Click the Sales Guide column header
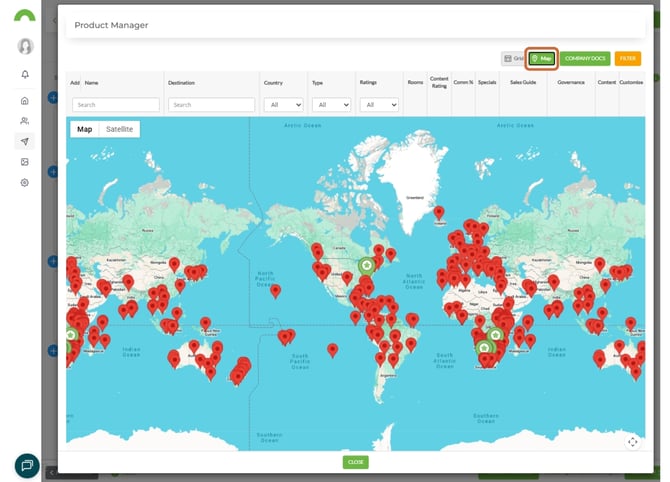Viewport: 670px width, 482px height. click(523, 82)
